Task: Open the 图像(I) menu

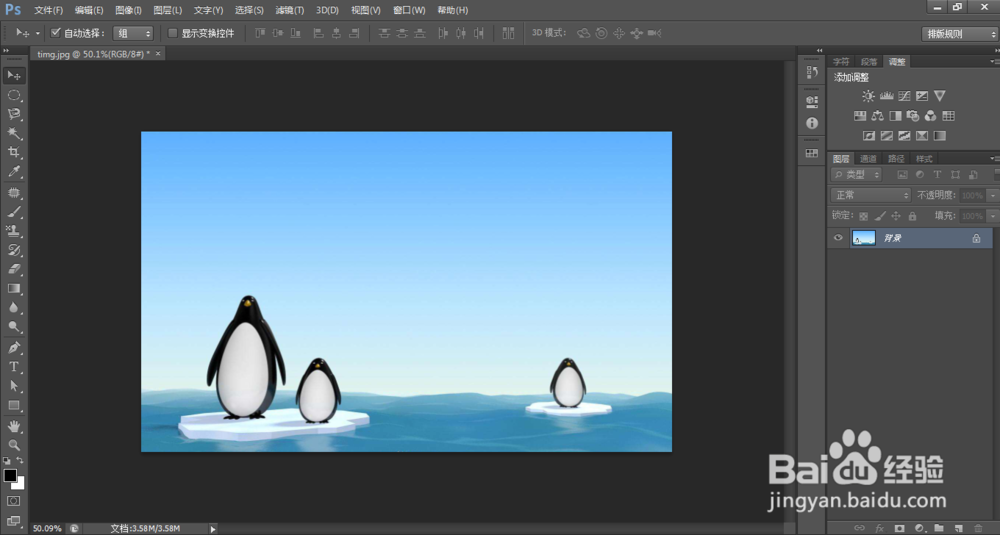Action: pyautogui.click(x=128, y=10)
